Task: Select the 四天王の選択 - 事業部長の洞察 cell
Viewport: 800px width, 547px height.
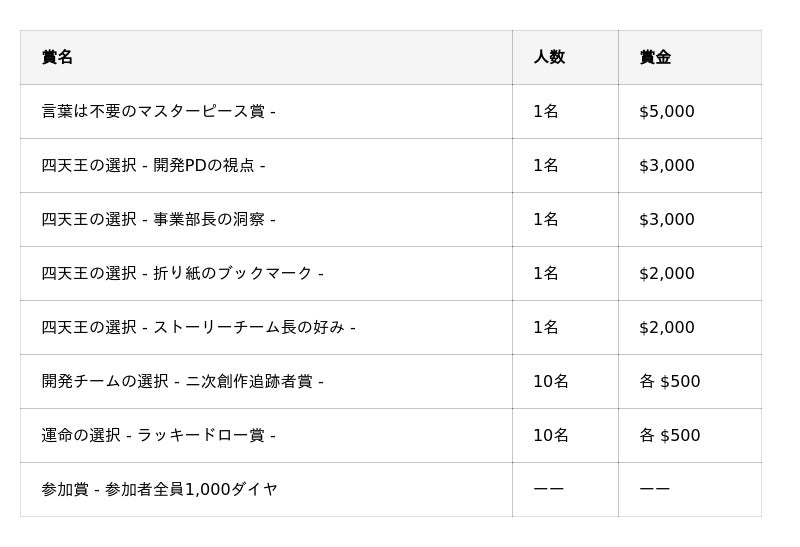Action: click(x=158, y=219)
